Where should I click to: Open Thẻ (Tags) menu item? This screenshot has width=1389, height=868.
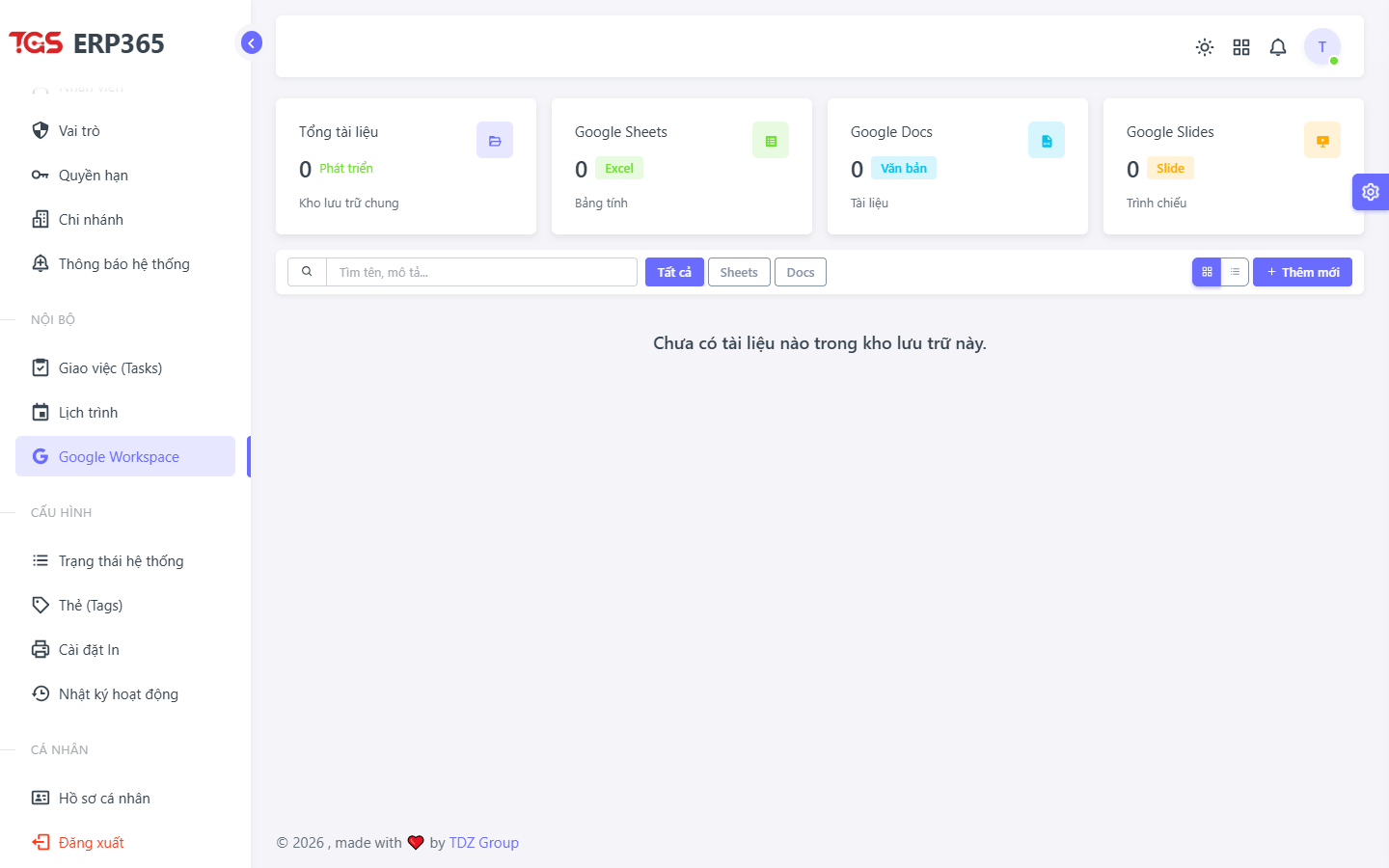(x=125, y=605)
